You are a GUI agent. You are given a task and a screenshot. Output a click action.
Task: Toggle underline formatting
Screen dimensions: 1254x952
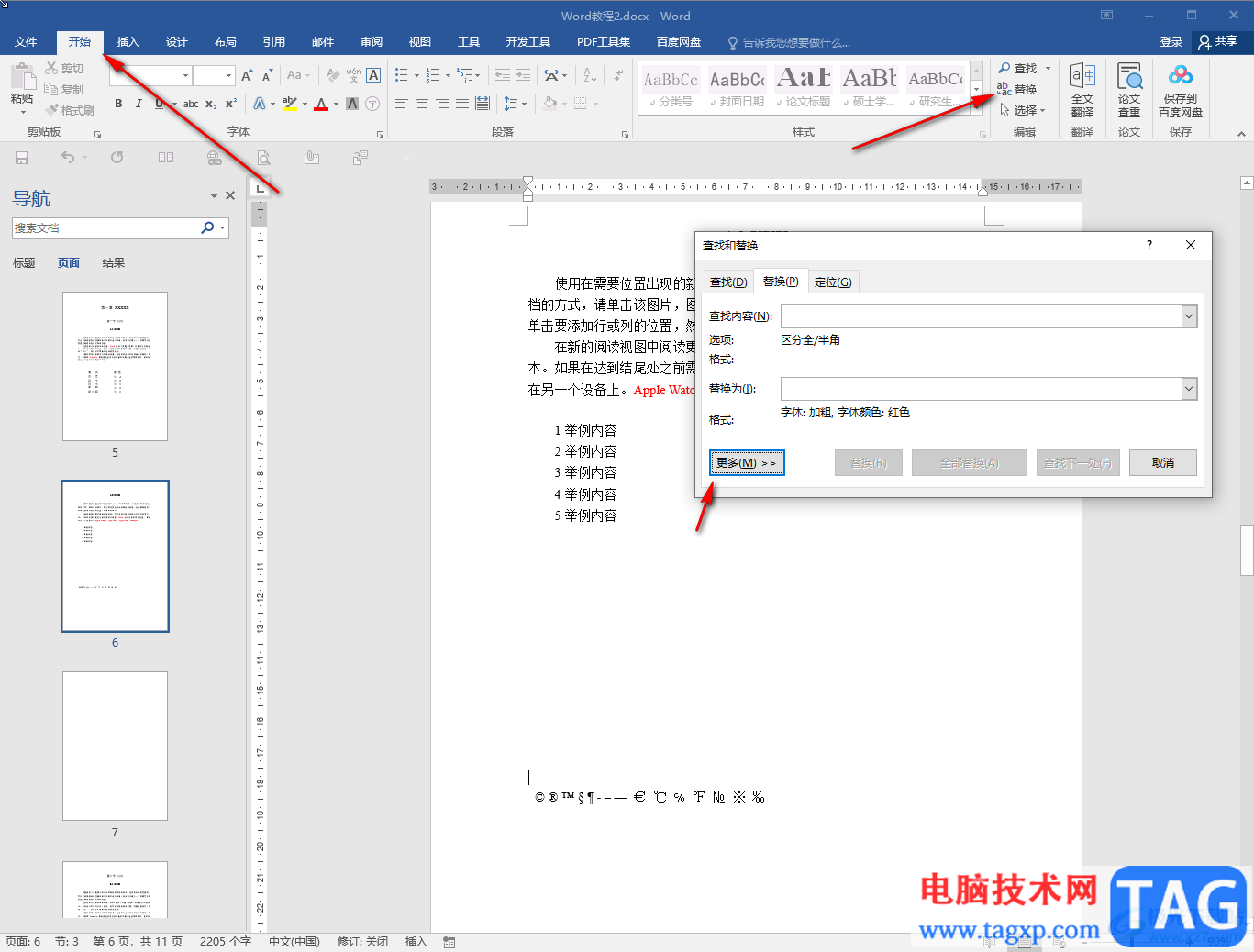(159, 104)
